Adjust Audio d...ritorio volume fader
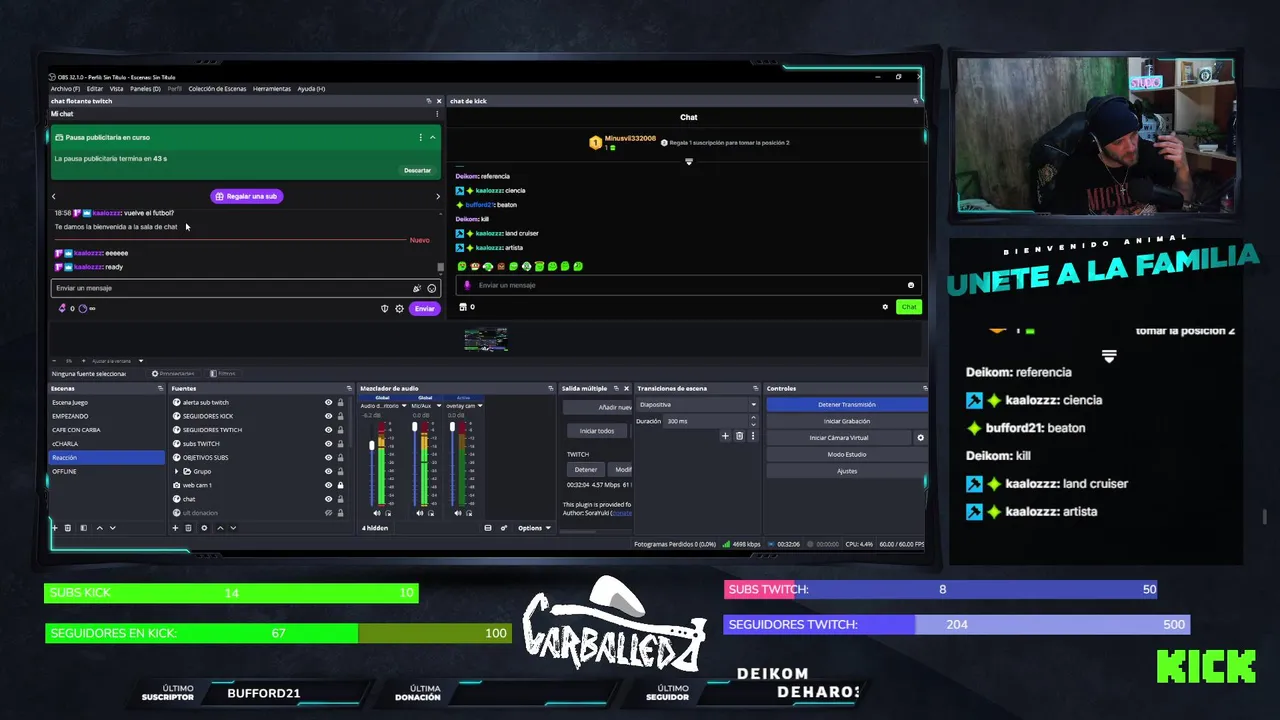This screenshot has width=1280, height=720. point(372,445)
